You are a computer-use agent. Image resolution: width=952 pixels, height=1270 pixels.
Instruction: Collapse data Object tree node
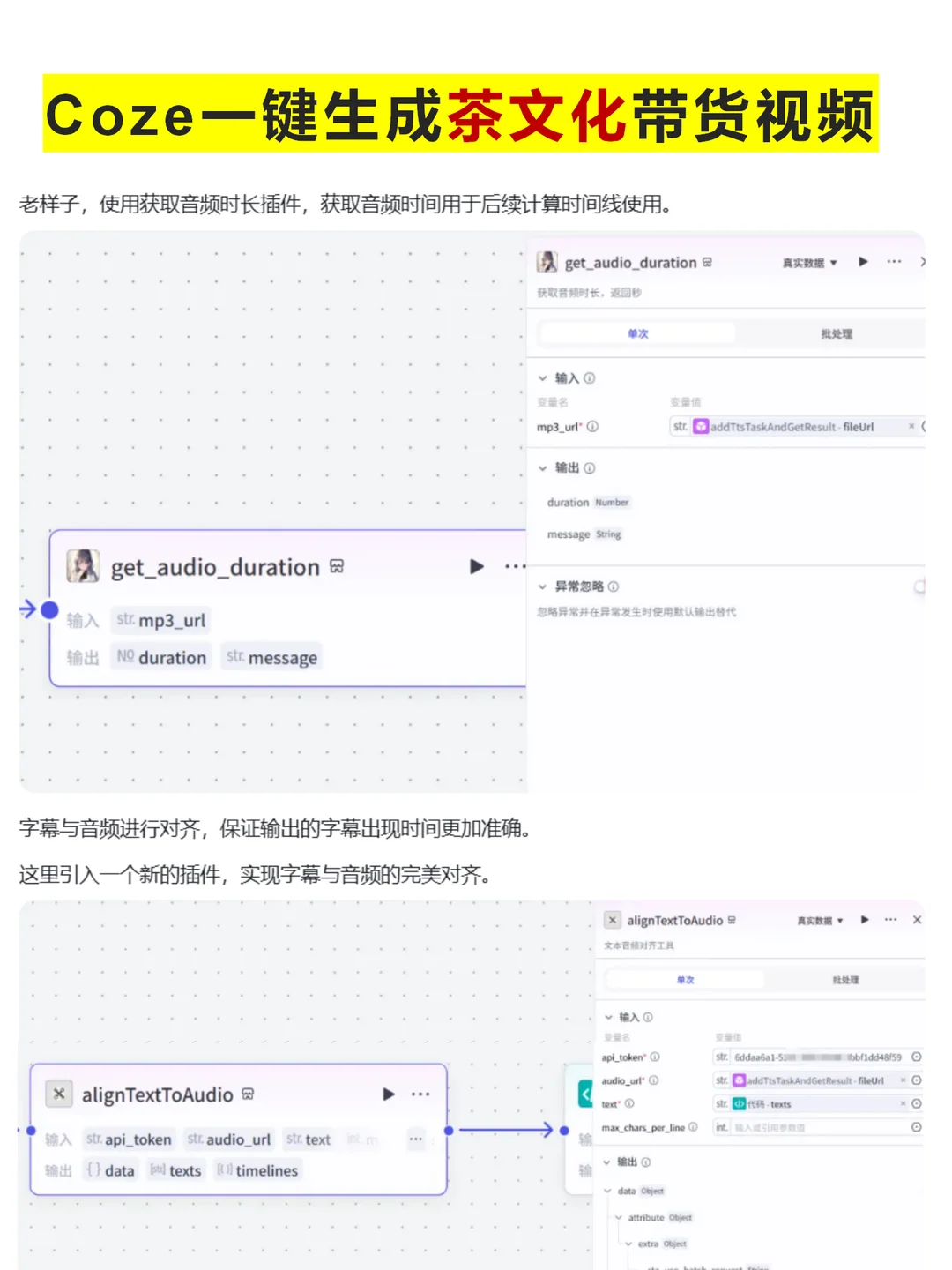607,1192
